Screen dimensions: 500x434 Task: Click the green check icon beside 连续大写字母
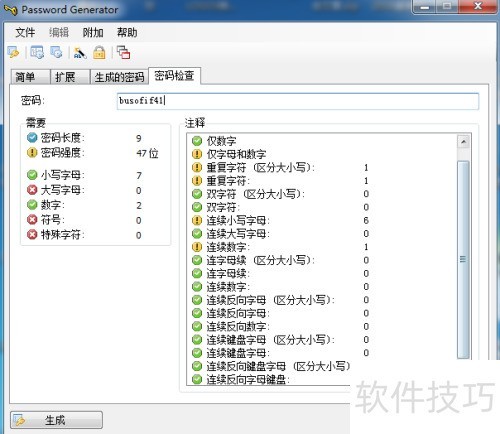click(x=197, y=233)
